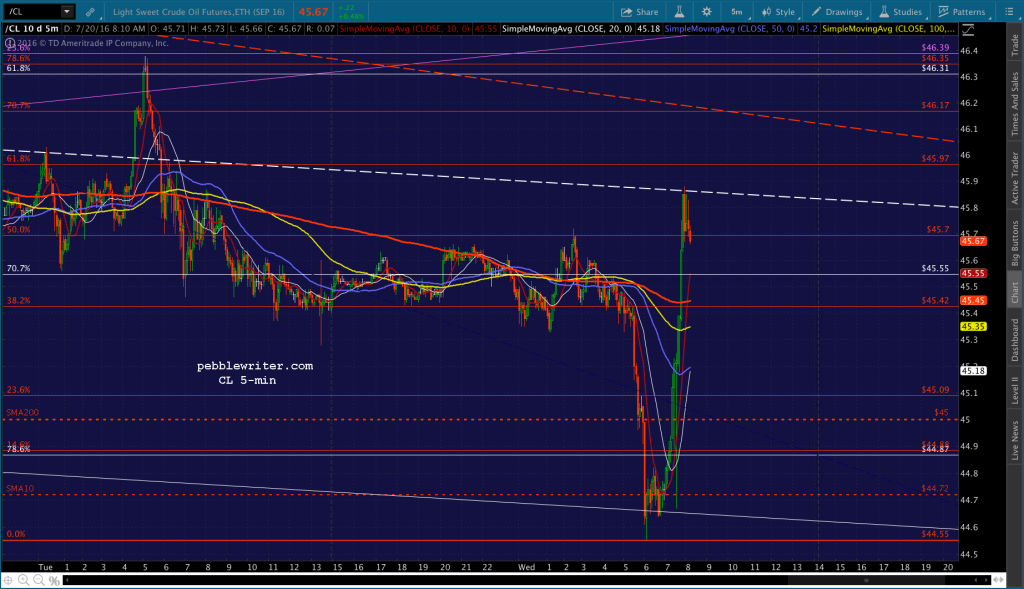Click the SMA10 label on left

pos(20,488)
